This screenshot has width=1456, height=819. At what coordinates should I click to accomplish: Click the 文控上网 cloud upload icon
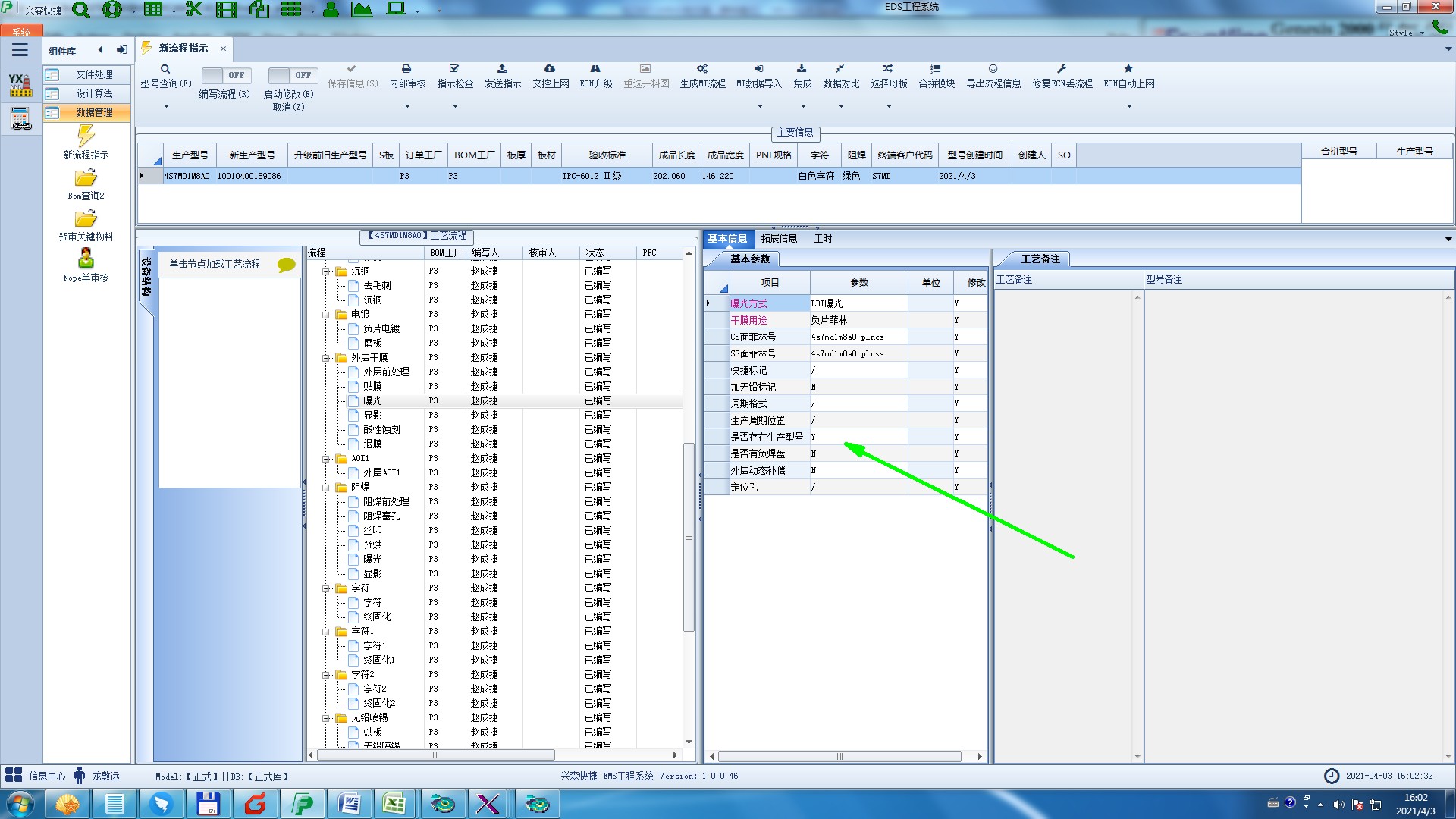[x=550, y=69]
